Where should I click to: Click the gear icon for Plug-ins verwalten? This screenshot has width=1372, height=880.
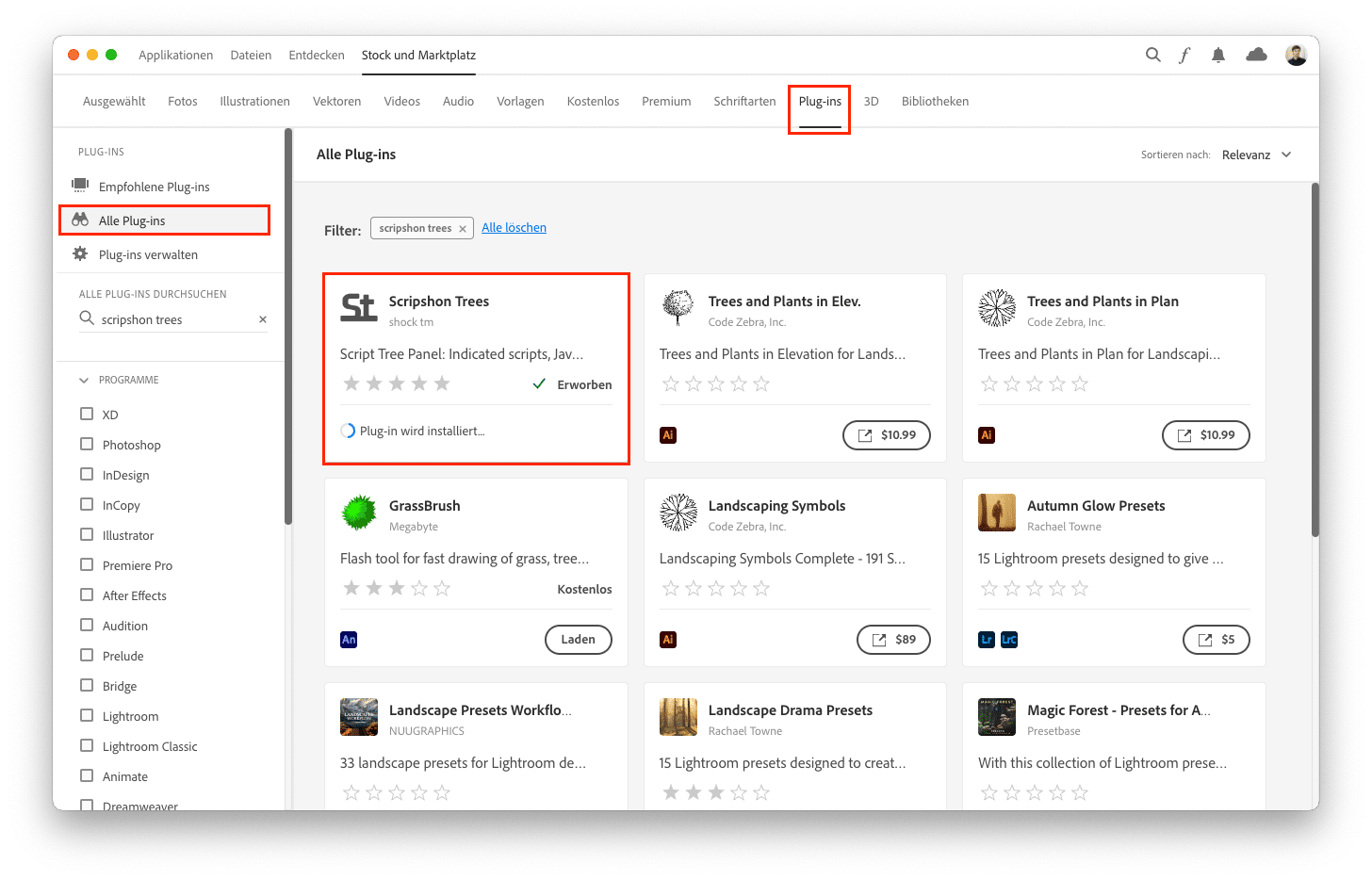tap(80, 253)
